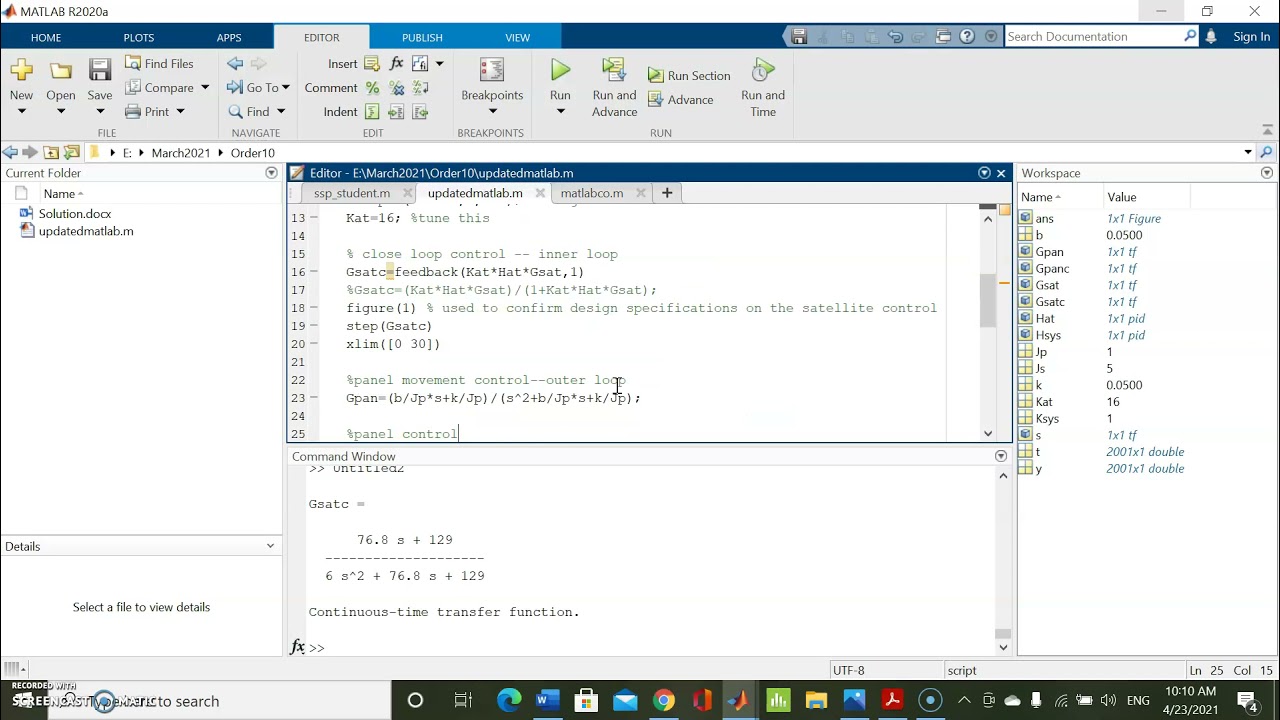Switch to the VIEW ribbon tab

click(x=517, y=37)
